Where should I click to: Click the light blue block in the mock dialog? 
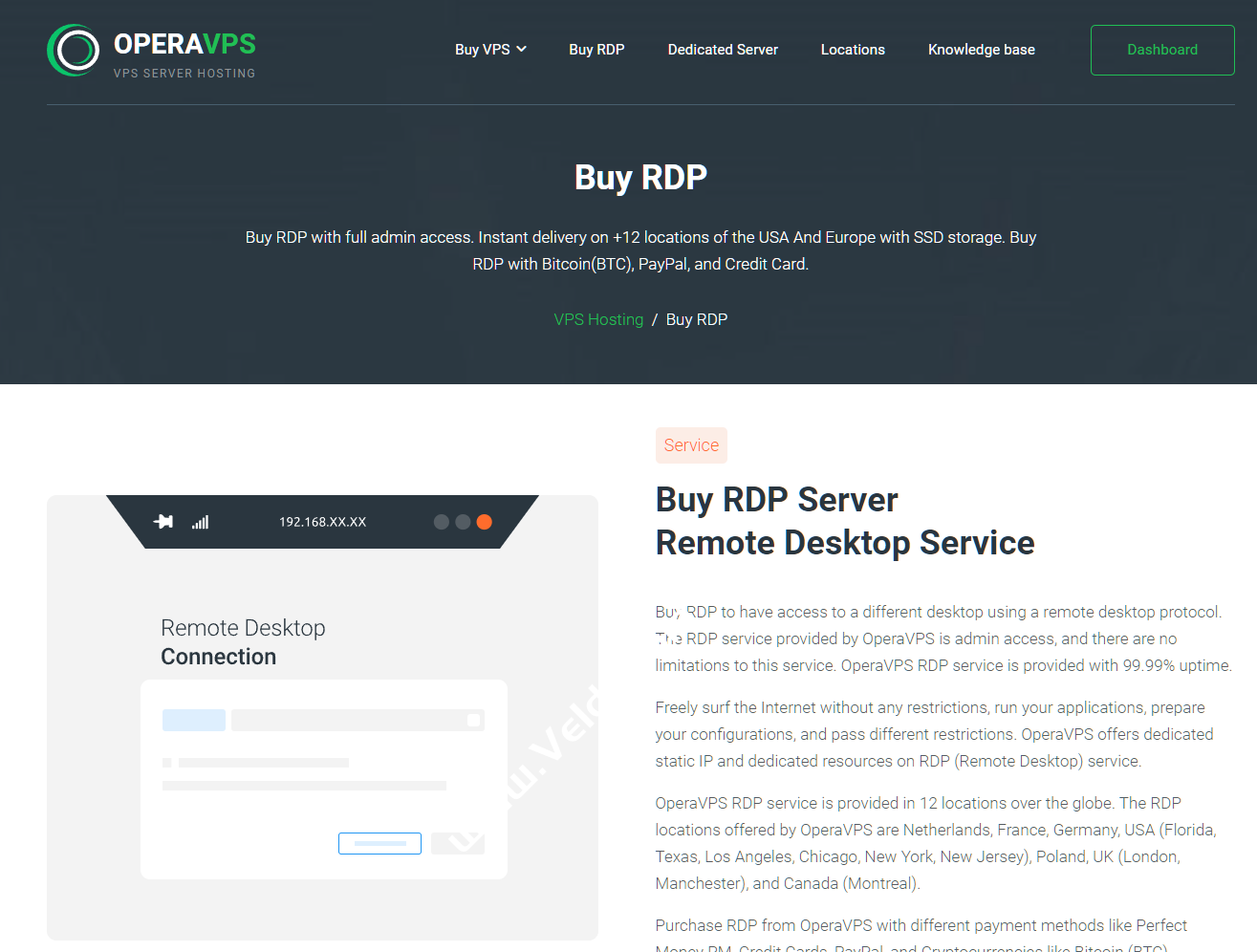coord(194,720)
